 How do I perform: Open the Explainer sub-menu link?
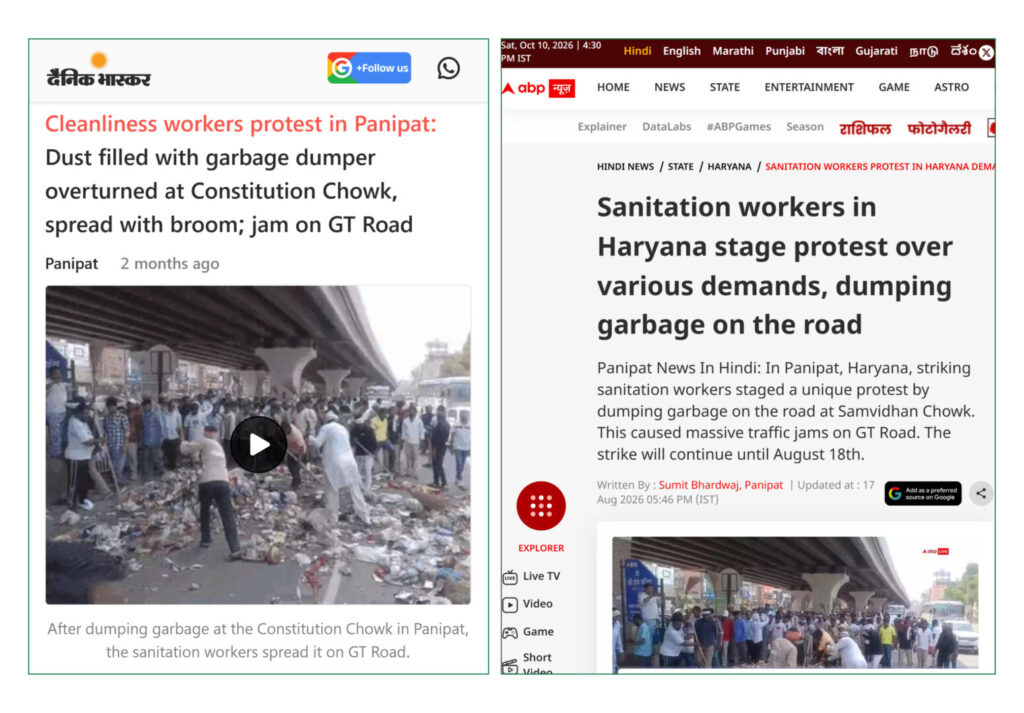[601, 127]
